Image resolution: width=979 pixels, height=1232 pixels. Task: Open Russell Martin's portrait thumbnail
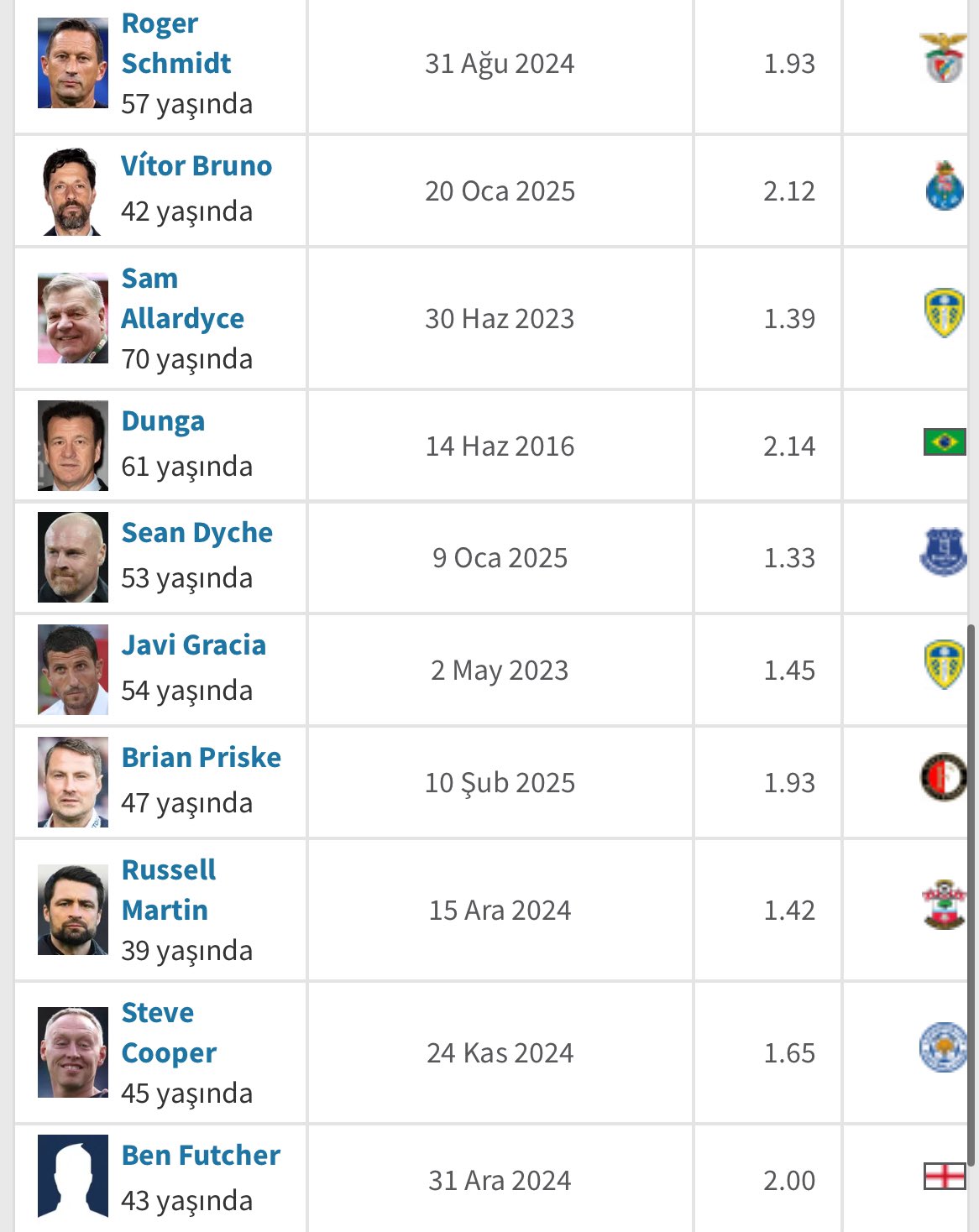click(x=73, y=910)
